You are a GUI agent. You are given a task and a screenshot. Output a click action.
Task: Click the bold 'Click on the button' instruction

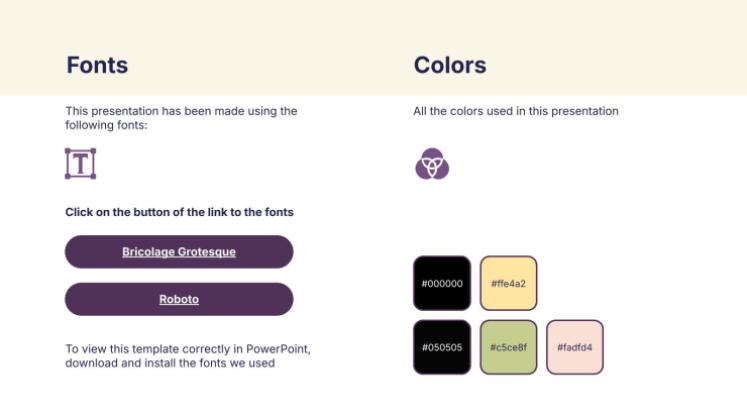click(x=179, y=212)
